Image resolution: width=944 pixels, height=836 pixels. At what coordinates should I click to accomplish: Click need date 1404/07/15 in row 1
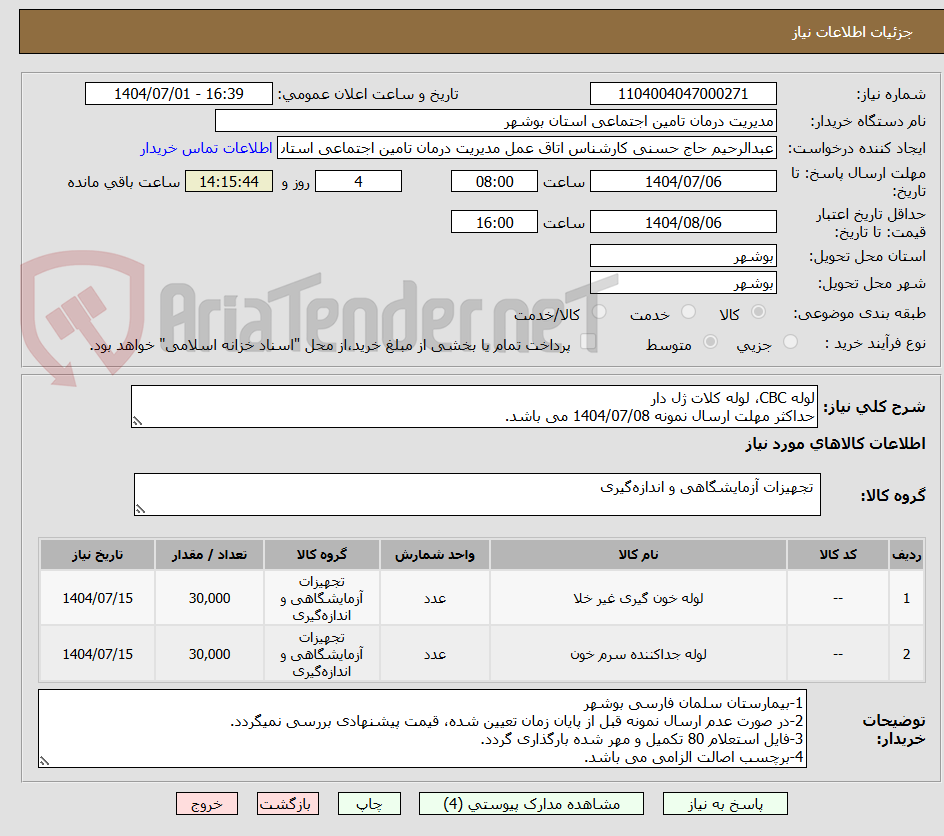tap(98, 598)
